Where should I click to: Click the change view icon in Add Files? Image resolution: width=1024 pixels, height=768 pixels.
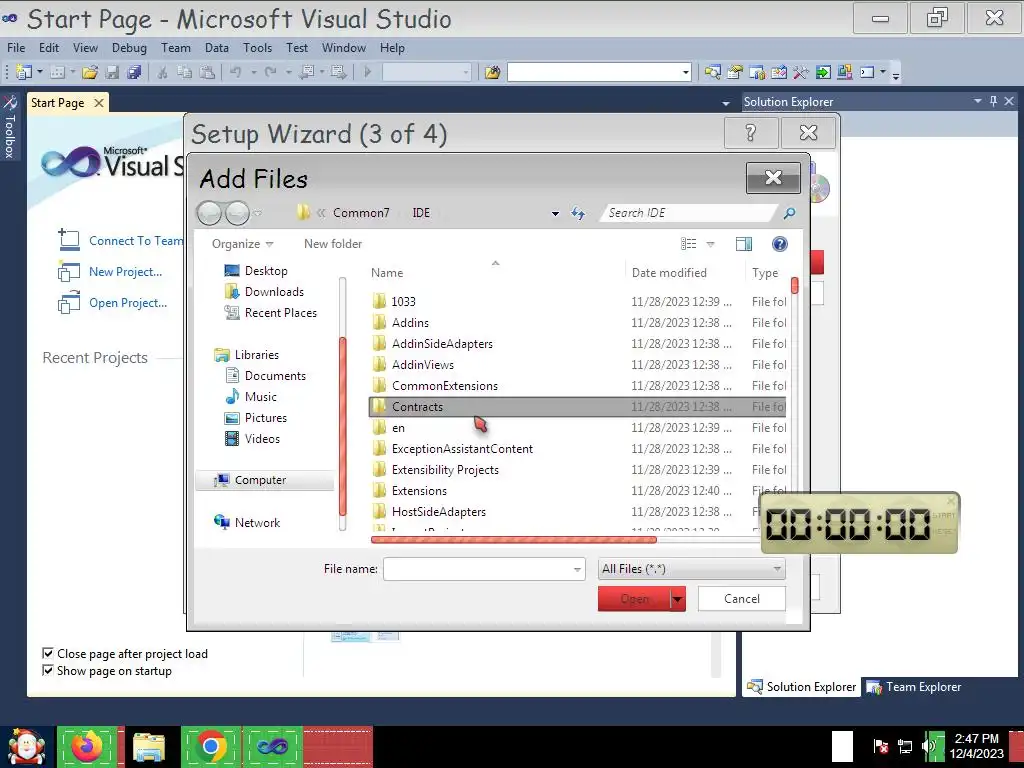pyautogui.click(x=688, y=244)
